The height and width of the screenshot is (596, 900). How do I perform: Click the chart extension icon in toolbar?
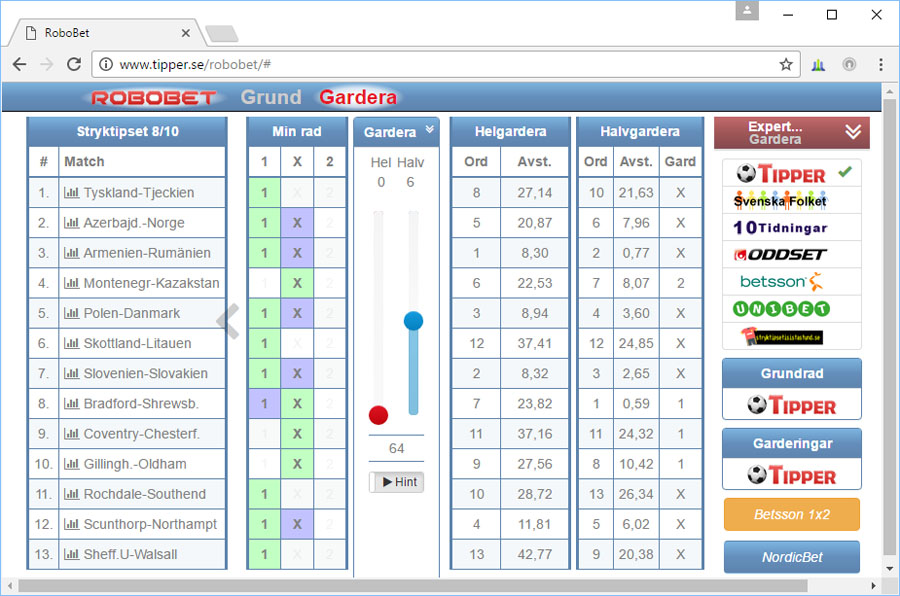coord(818,64)
